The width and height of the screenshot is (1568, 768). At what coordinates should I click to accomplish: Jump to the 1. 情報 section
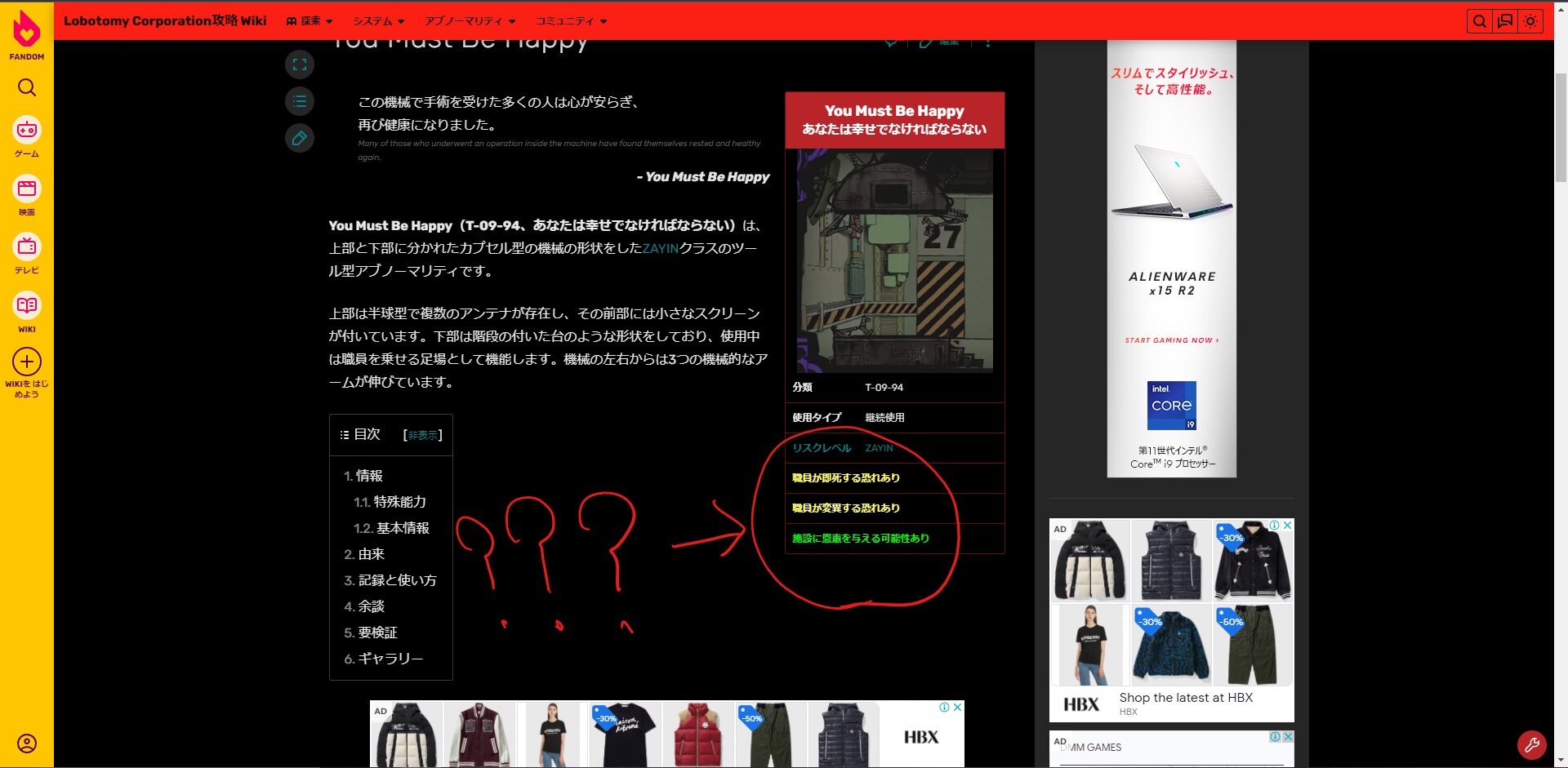click(x=363, y=476)
